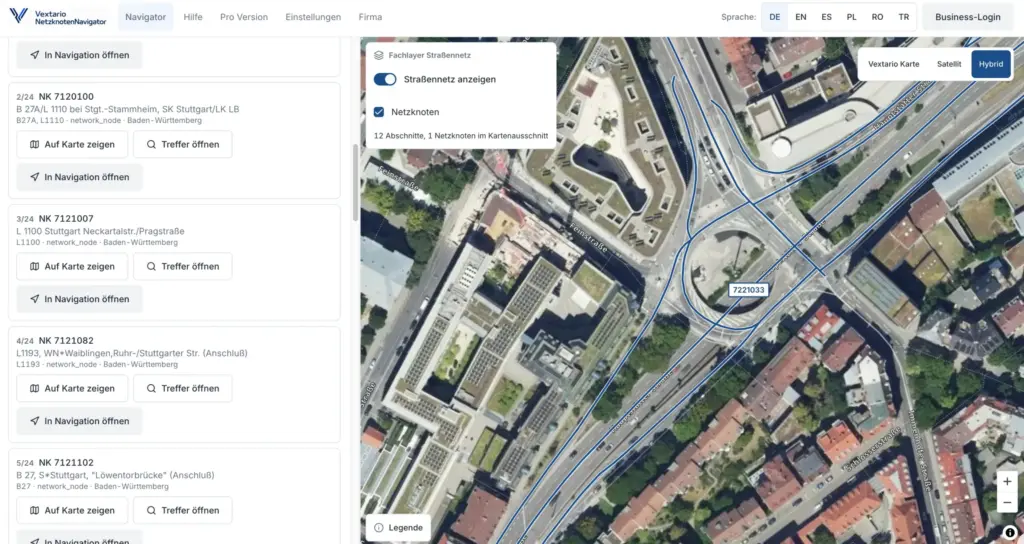Select ES language
1024x544 pixels.
click(826, 17)
